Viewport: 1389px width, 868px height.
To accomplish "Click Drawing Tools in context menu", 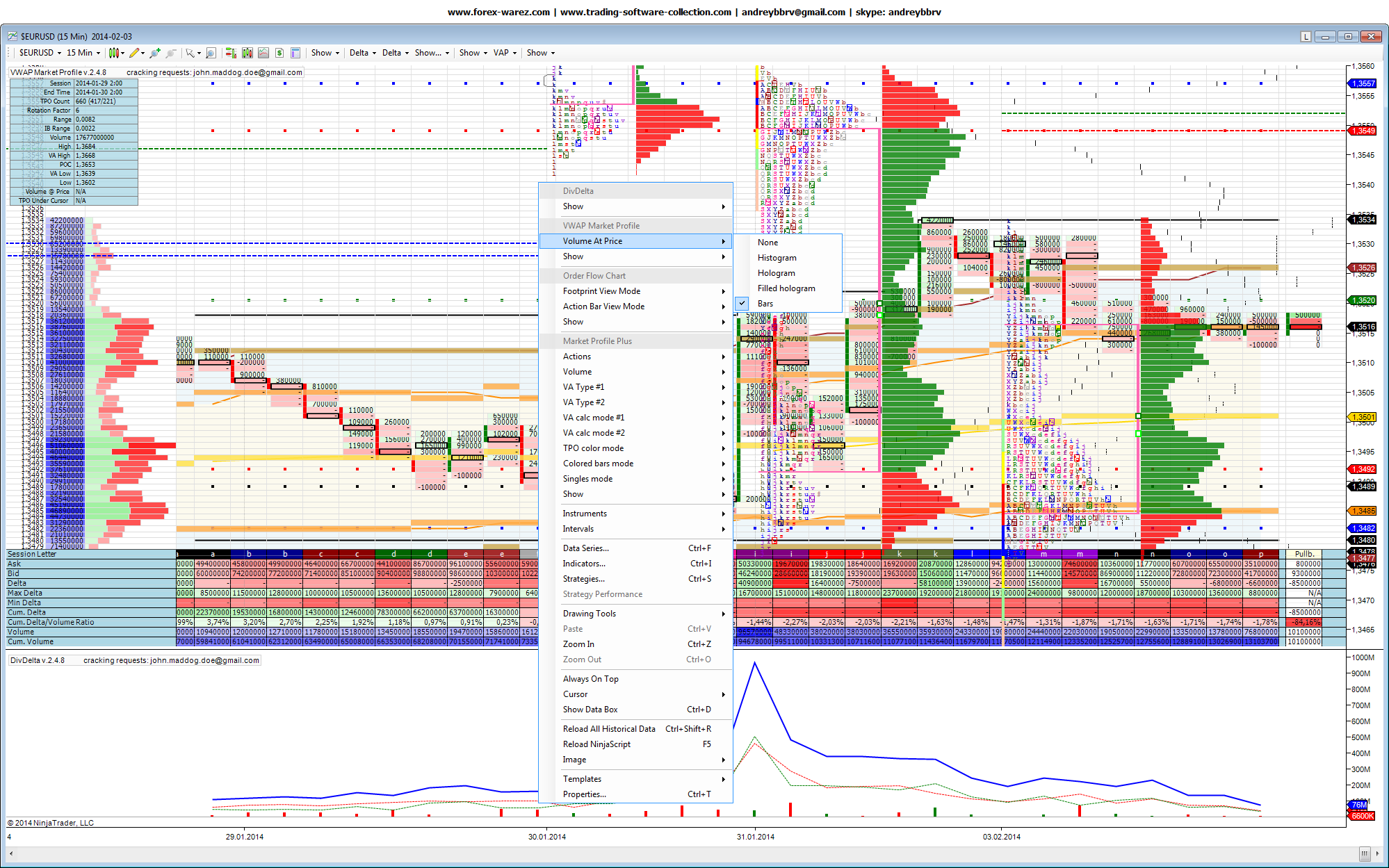I will [589, 614].
